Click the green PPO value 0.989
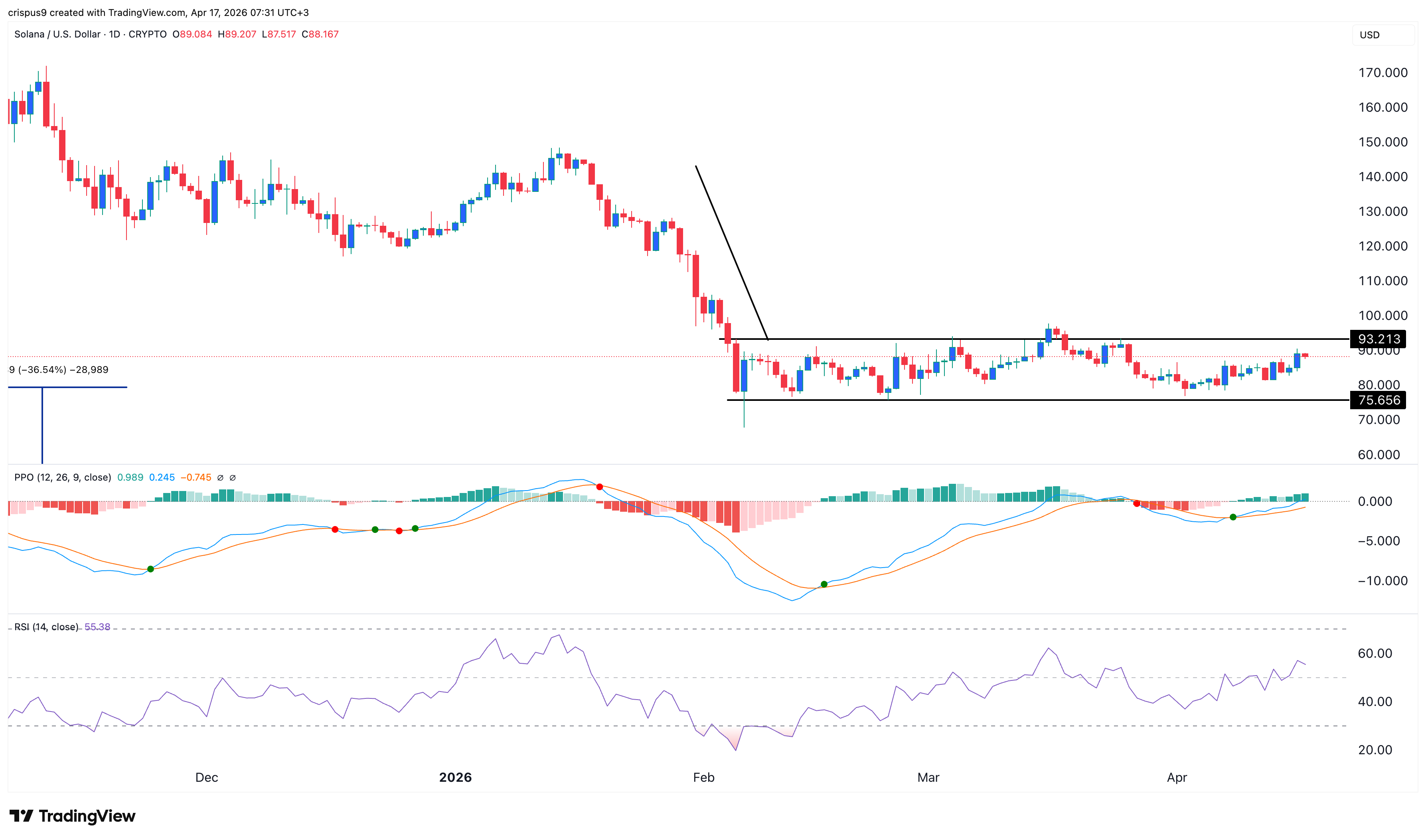This screenshot has height=840, width=1426. click(130, 477)
